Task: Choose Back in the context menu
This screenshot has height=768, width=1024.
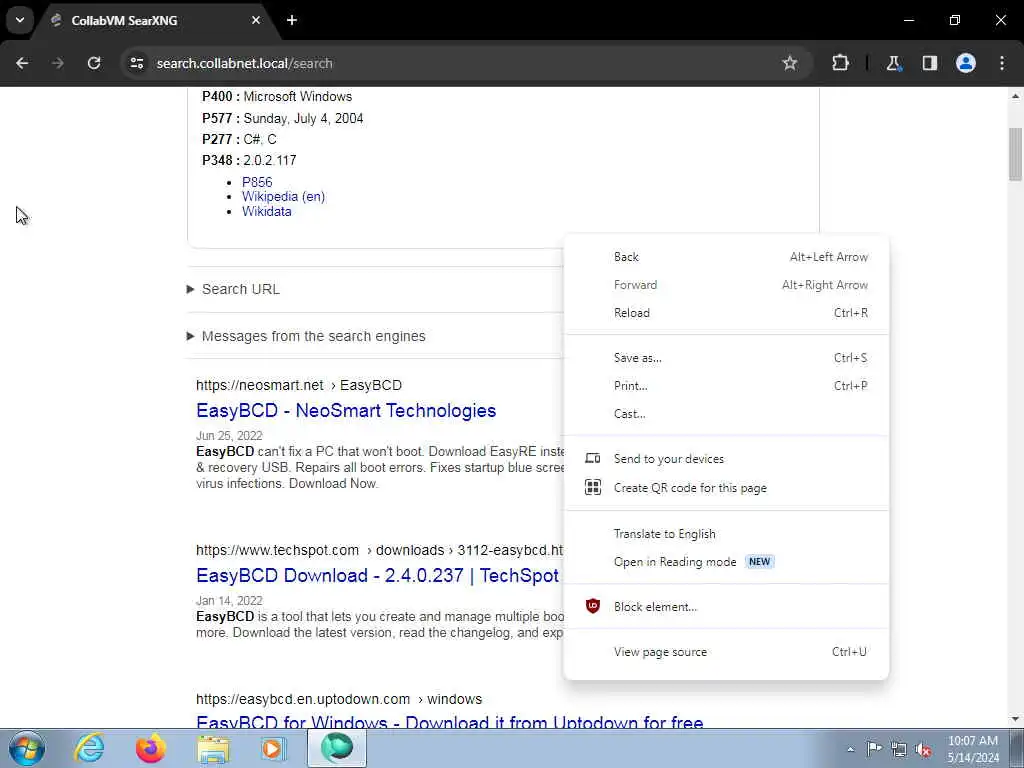Action: 726,257
